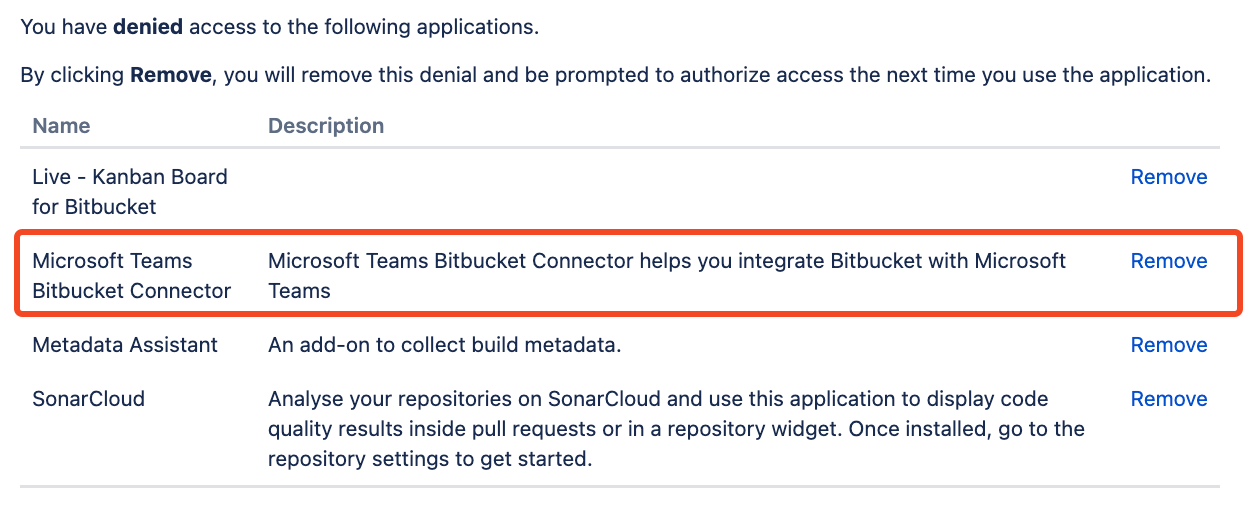Click the Metadata Assistant application name

[x=125, y=345]
